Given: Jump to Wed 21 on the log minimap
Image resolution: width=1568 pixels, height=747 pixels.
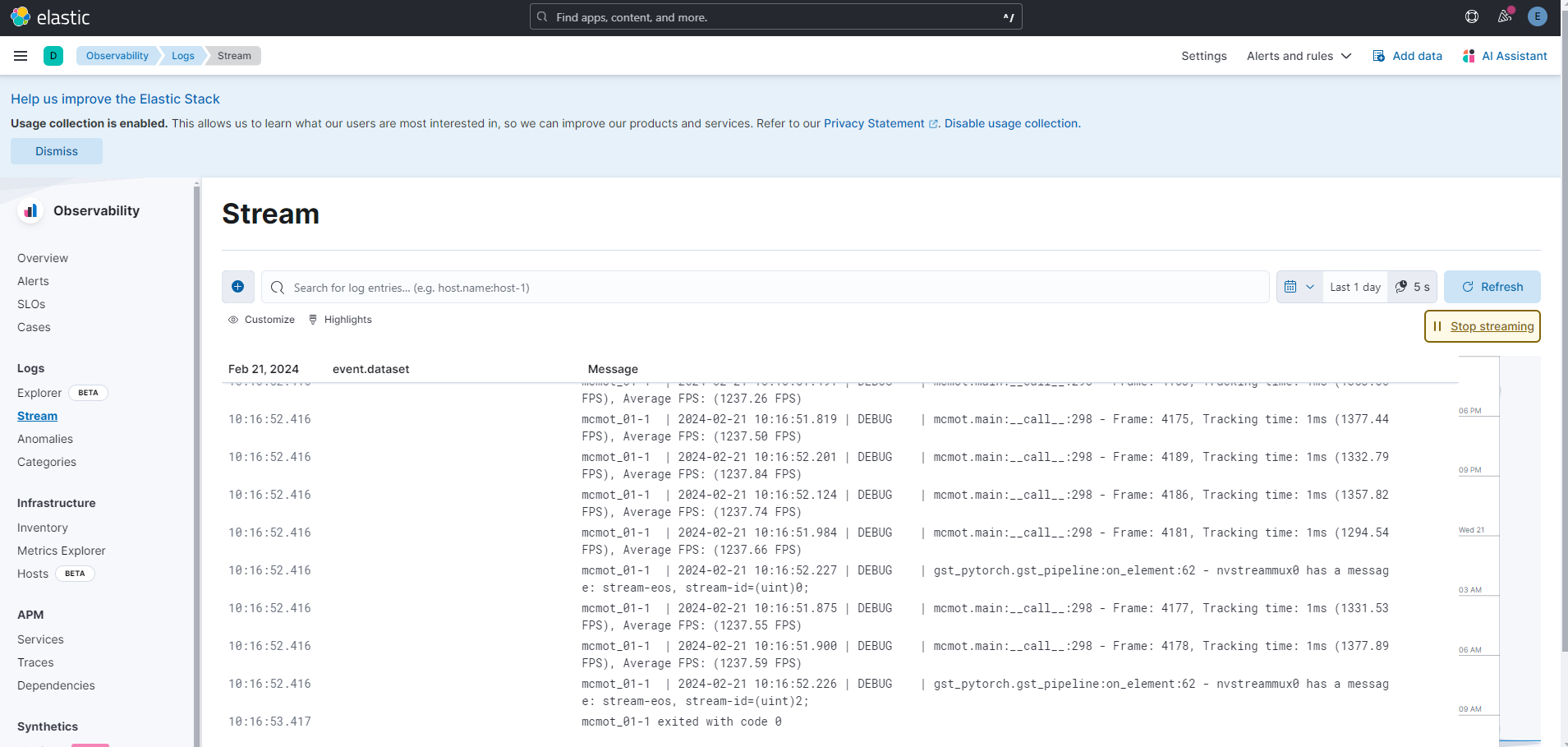Looking at the screenshot, I should [1471, 530].
